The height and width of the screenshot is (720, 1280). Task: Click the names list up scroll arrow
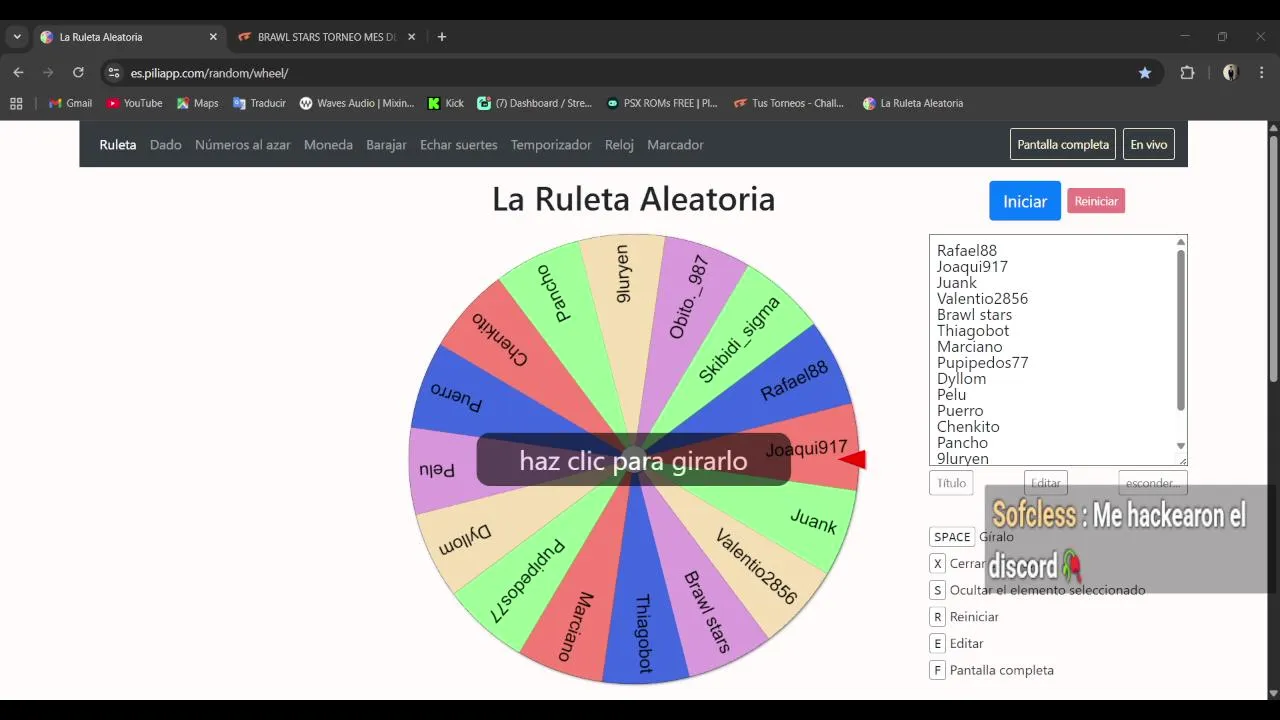tap(1181, 242)
